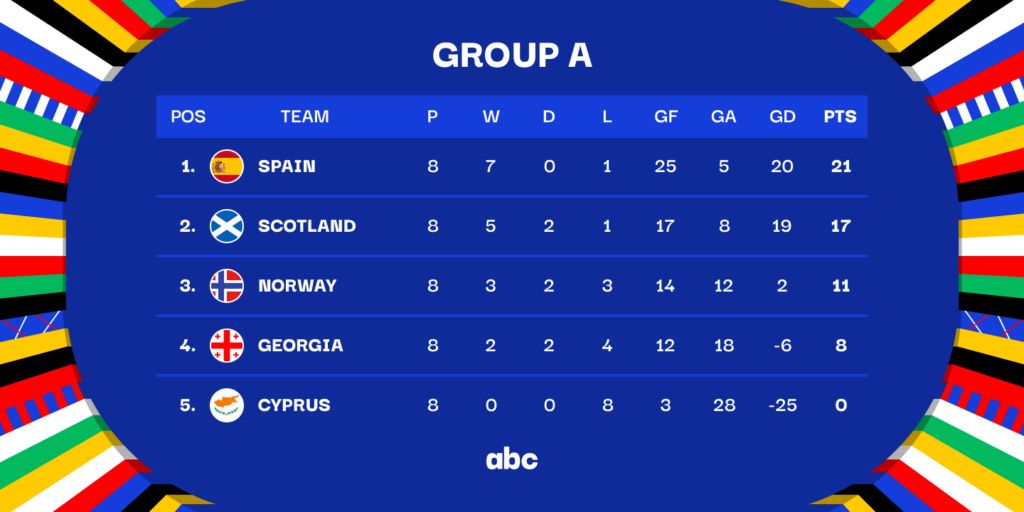Click the Norway flag icon
The width and height of the screenshot is (1024, 512).
(227, 286)
